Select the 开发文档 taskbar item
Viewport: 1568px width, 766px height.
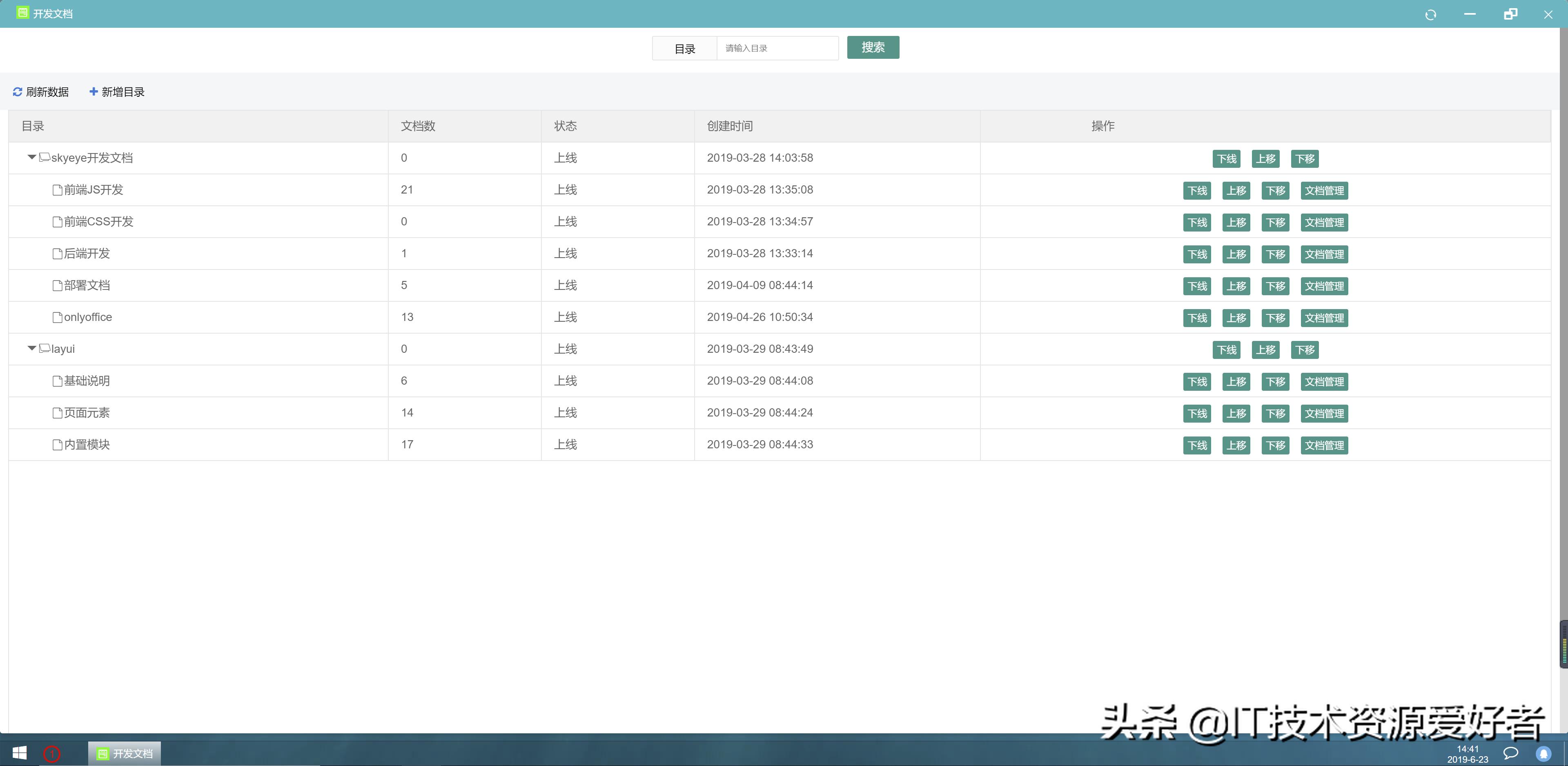pyautogui.click(x=124, y=753)
